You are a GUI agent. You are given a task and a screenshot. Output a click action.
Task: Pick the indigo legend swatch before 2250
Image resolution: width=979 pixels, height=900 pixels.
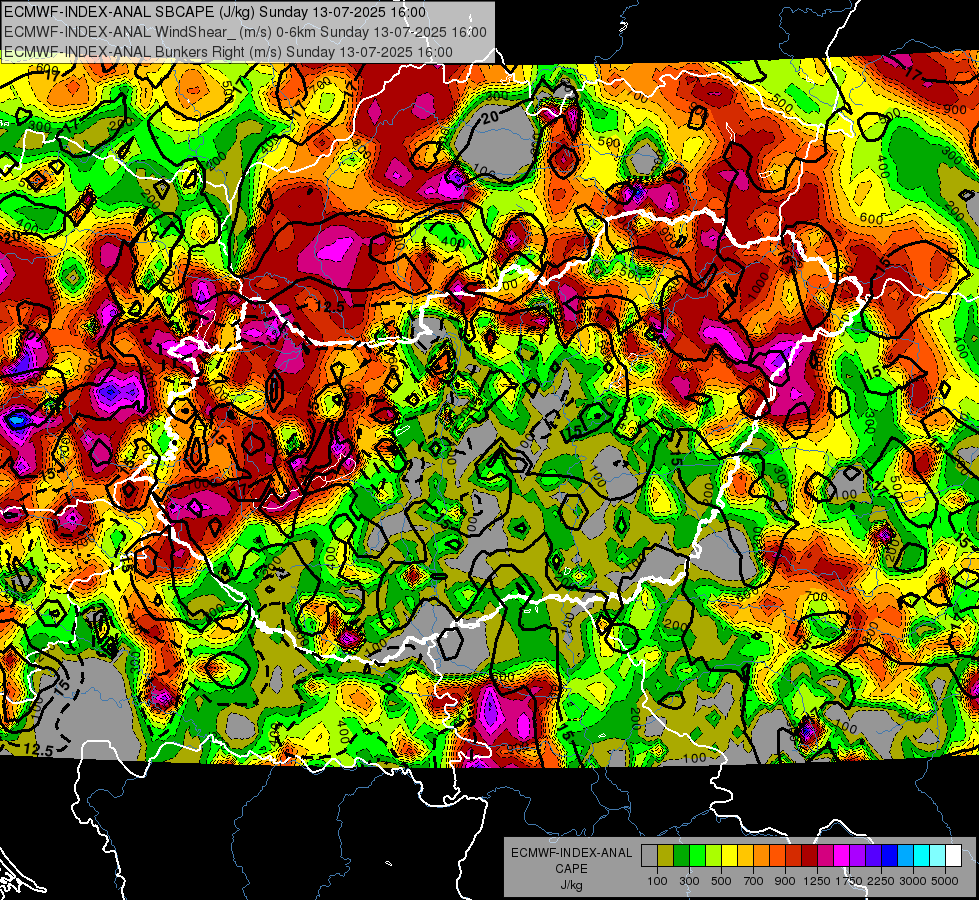tap(873, 855)
